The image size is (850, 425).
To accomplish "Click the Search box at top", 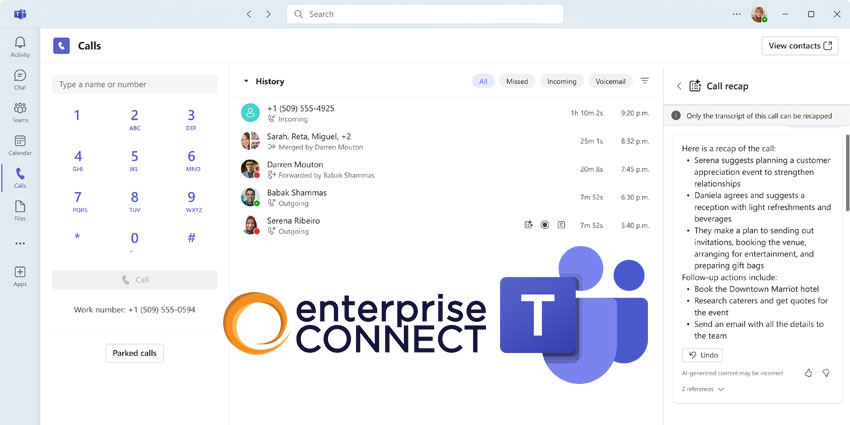I will point(425,14).
